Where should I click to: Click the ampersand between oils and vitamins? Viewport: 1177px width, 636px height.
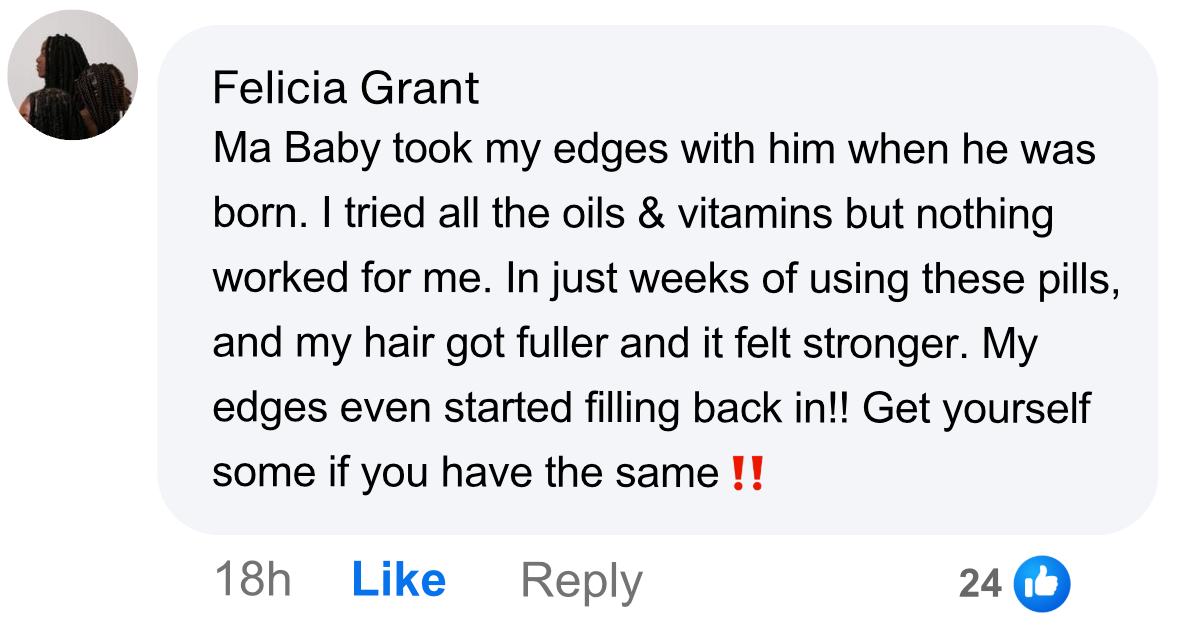(x=651, y=214)
